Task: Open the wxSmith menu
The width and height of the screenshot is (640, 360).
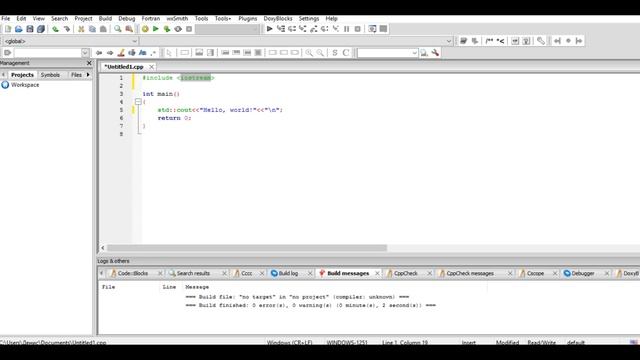Action: click(x=177, y=19)
